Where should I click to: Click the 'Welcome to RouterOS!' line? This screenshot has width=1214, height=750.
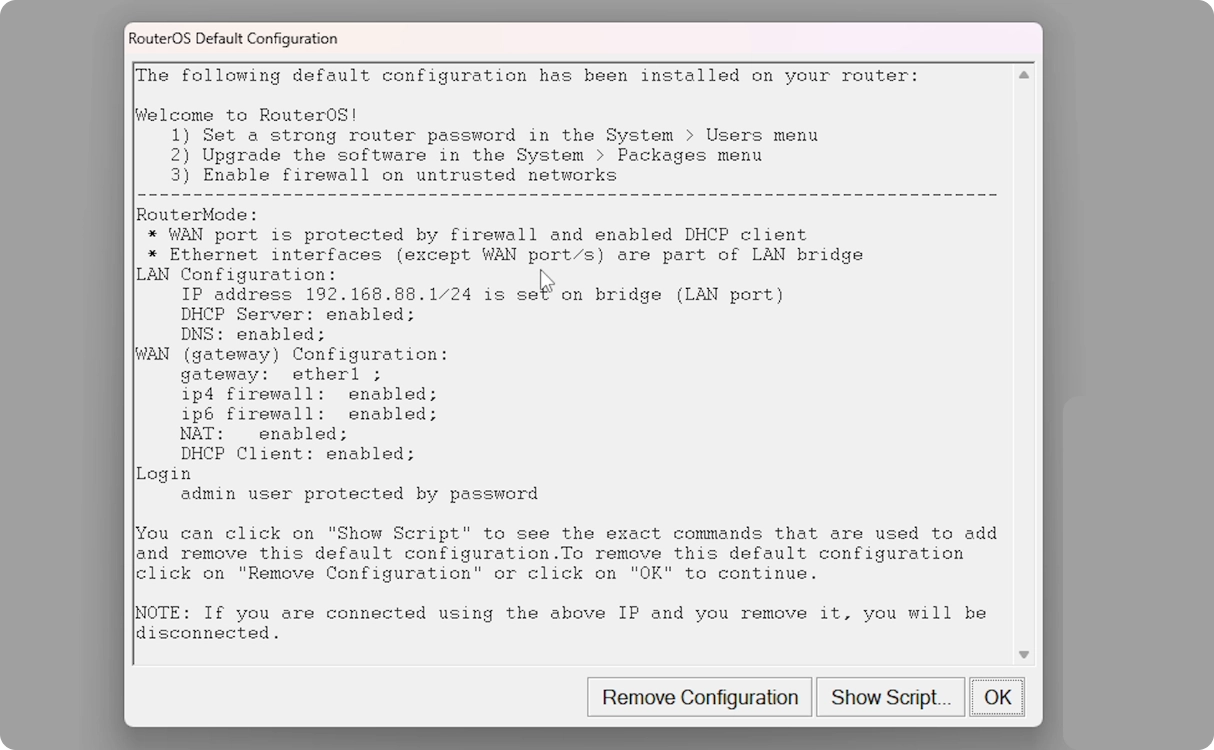247,115
